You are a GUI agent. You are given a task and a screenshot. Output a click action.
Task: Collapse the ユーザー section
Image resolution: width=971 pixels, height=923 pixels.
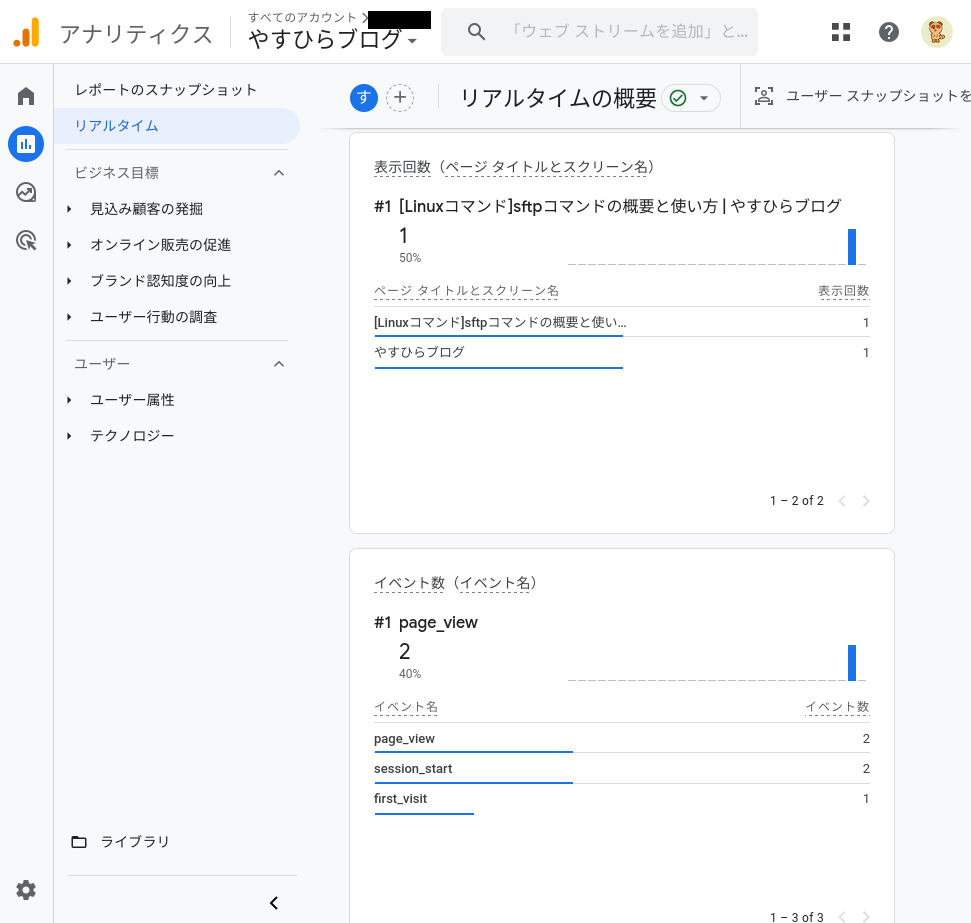[x=279, y=364]
